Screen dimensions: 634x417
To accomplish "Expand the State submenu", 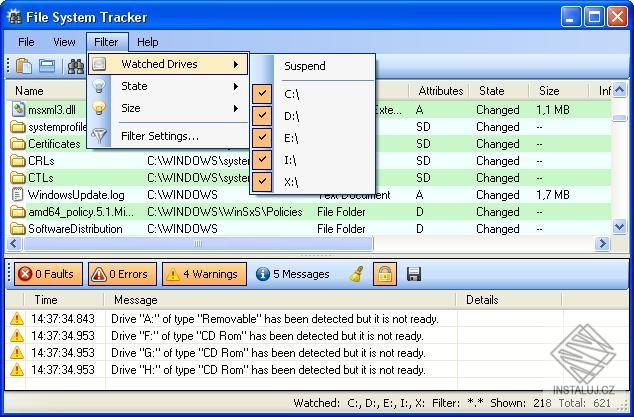I will [x=168, y=86].
